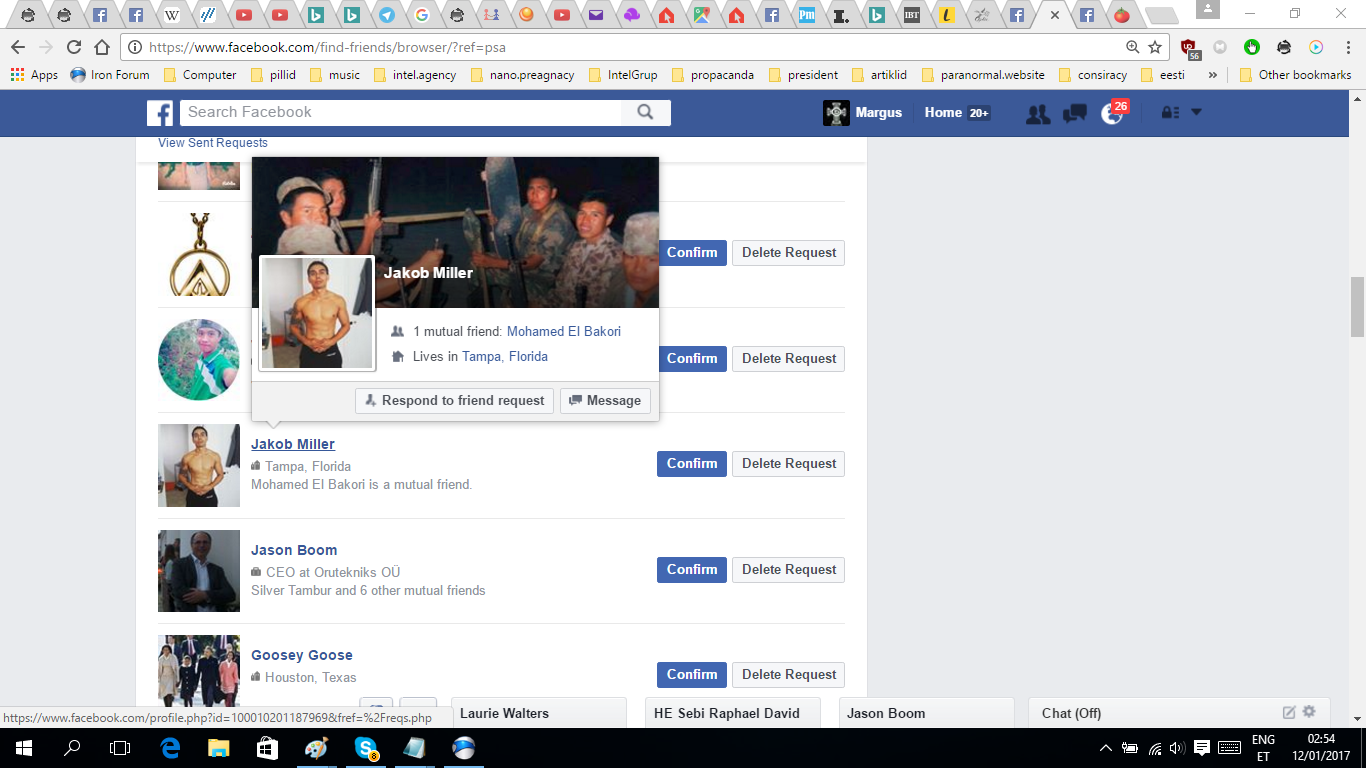Image resolution: width=1366 pixels, height=768 pixels.
Task: Open the Wikipedia browser tab
Action: (x=172, y=15)
